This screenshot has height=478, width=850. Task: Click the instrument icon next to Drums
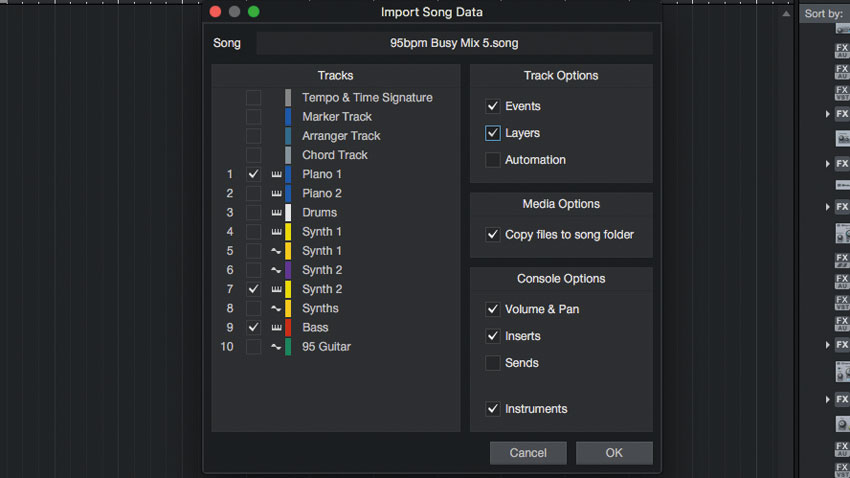point(276,212)
